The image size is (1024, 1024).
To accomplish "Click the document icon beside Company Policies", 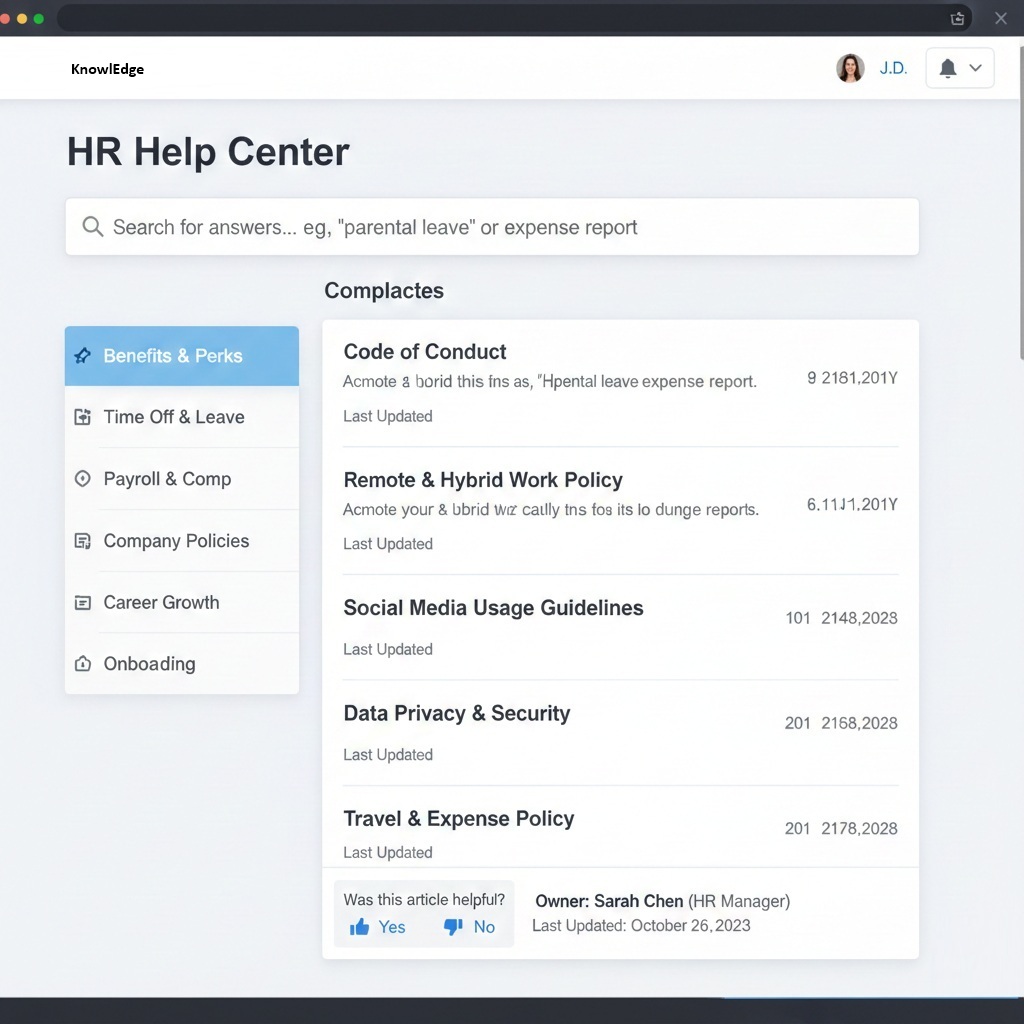I will point(83,541).
